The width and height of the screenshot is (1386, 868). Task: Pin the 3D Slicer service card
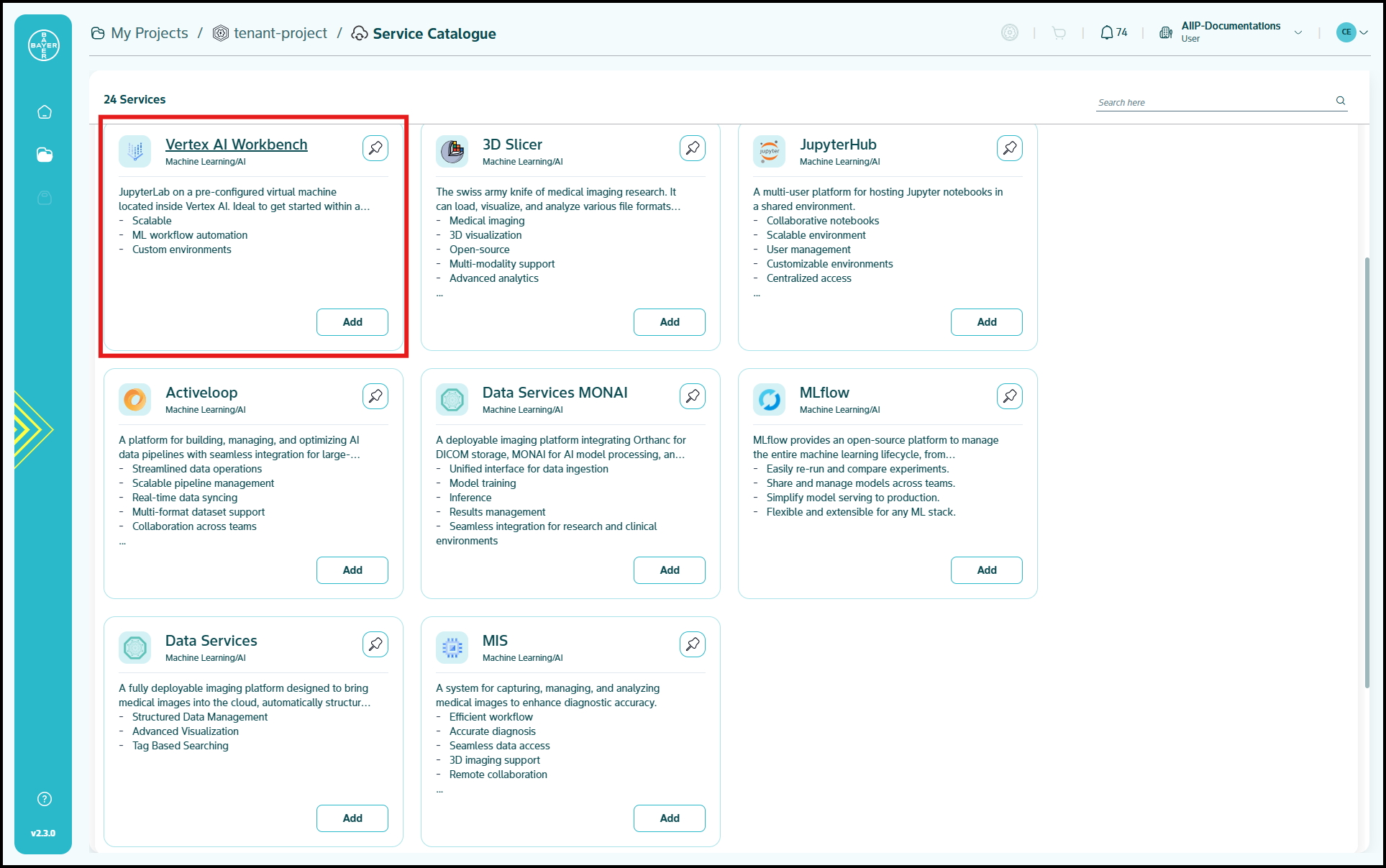(693, 148)
